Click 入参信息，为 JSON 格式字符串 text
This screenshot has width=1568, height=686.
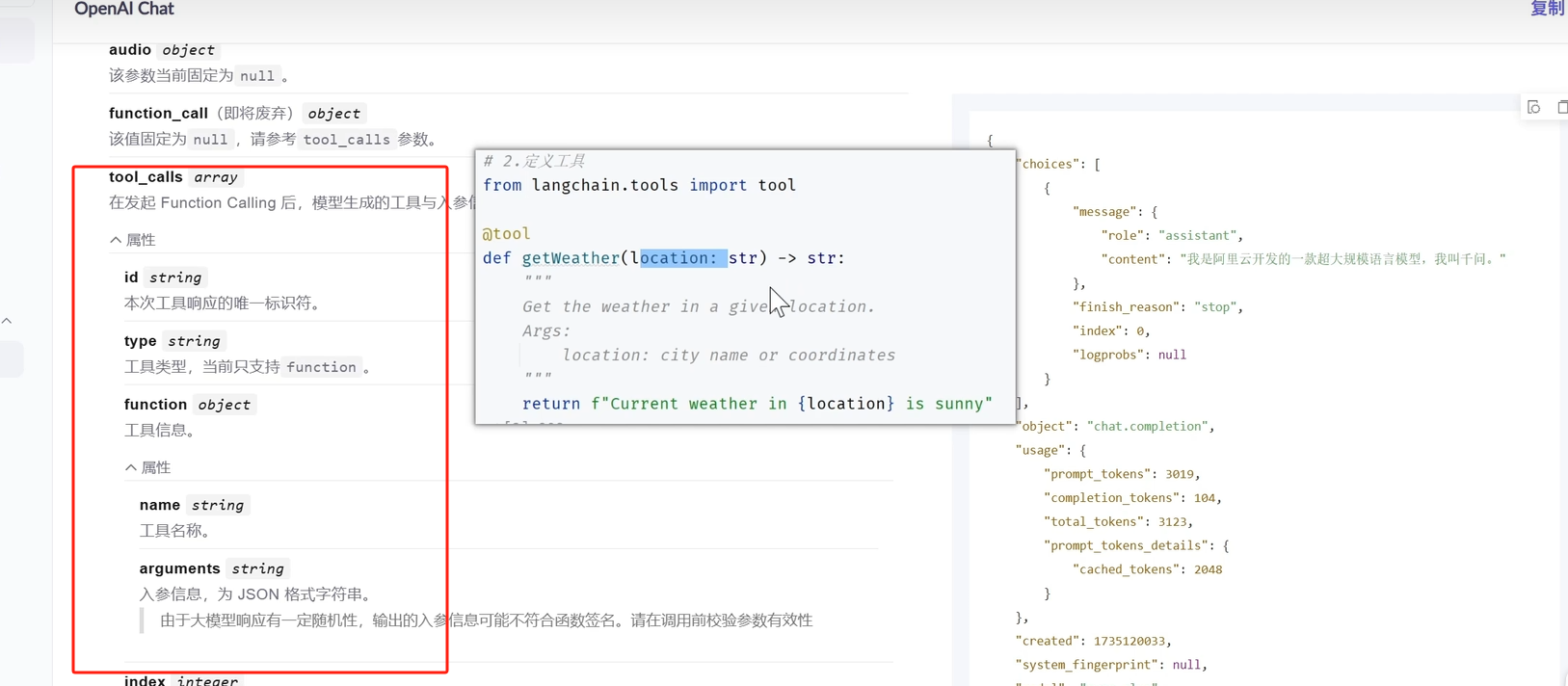(255, 594)
